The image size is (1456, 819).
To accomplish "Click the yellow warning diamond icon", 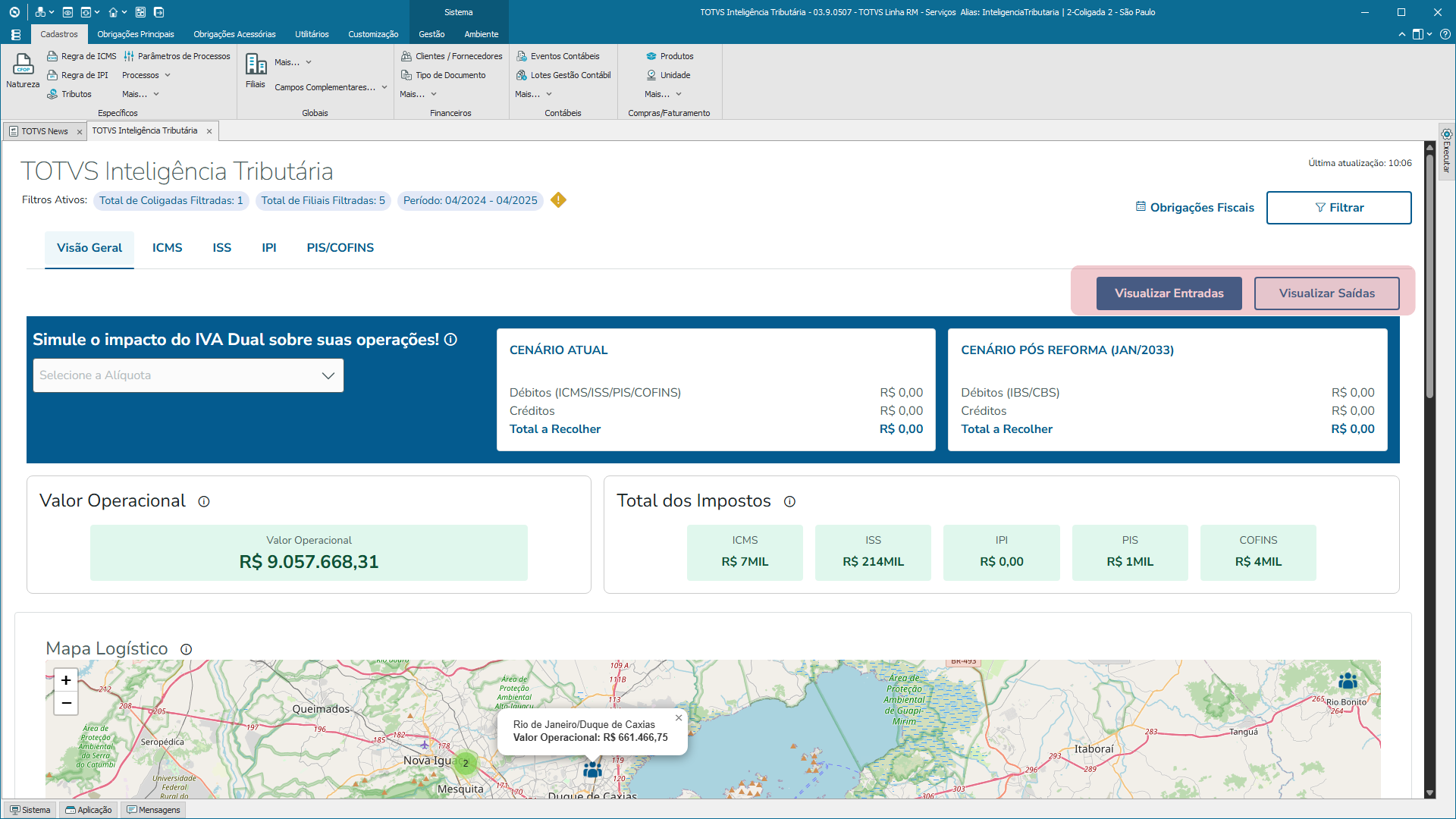I will coord(558,200).
